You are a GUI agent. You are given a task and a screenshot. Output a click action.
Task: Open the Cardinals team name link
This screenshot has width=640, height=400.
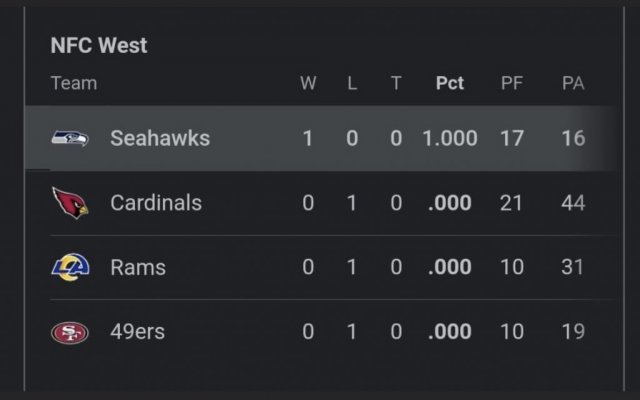click(x=156, y=202)
